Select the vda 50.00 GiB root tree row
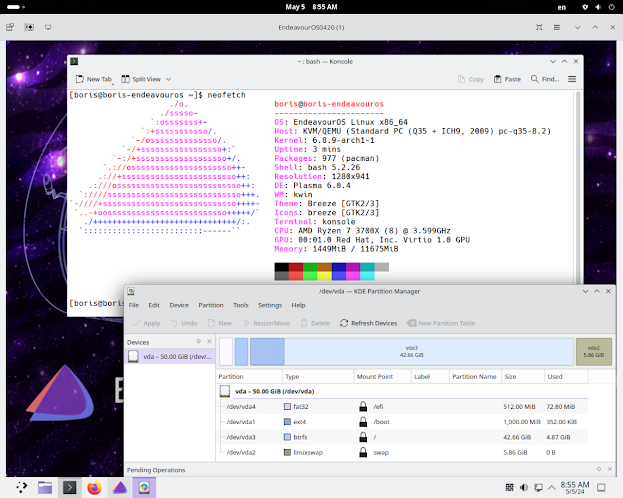The image size is (623, 498). click(x=403, y=391)
